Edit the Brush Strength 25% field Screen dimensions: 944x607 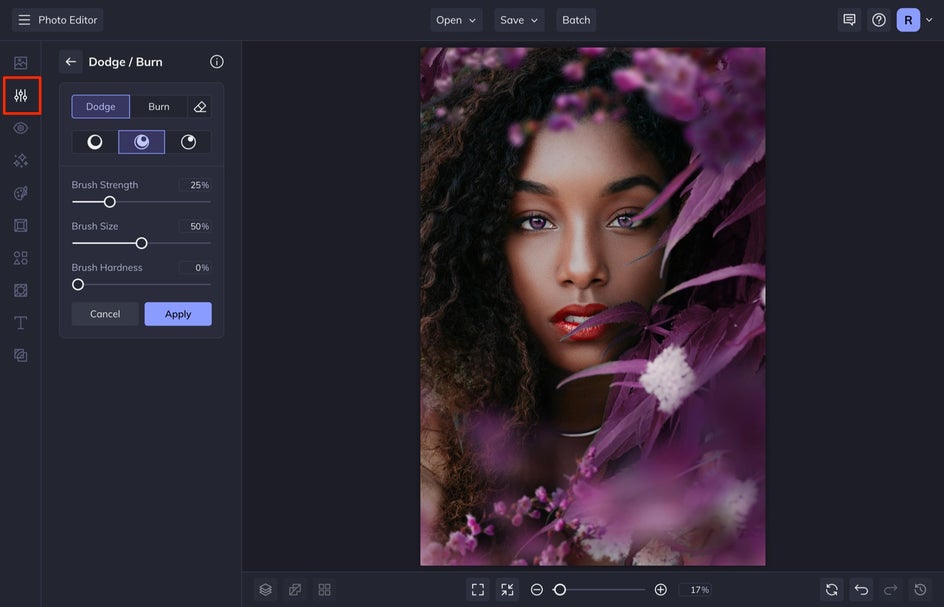click(196, 185)
